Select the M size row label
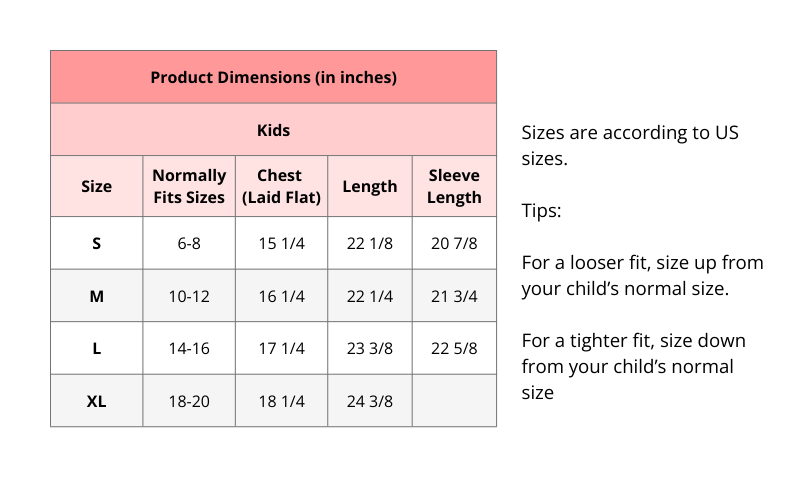The width and height of the screenshot is (800, 500). click(x=96, y=296)
